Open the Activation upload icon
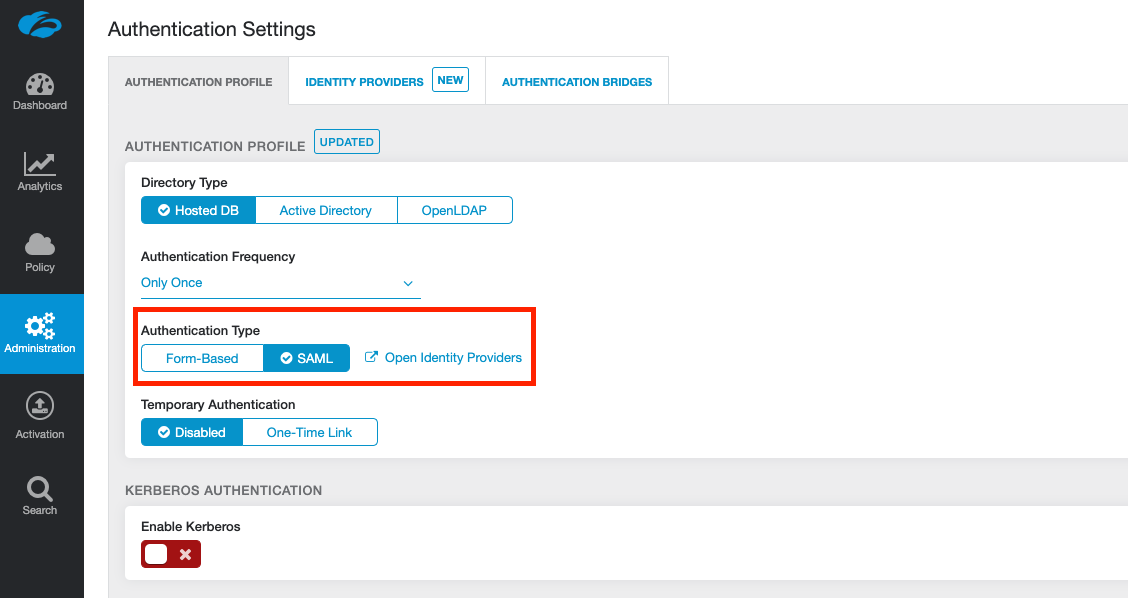1128x598 pixels. pos(40,406)
